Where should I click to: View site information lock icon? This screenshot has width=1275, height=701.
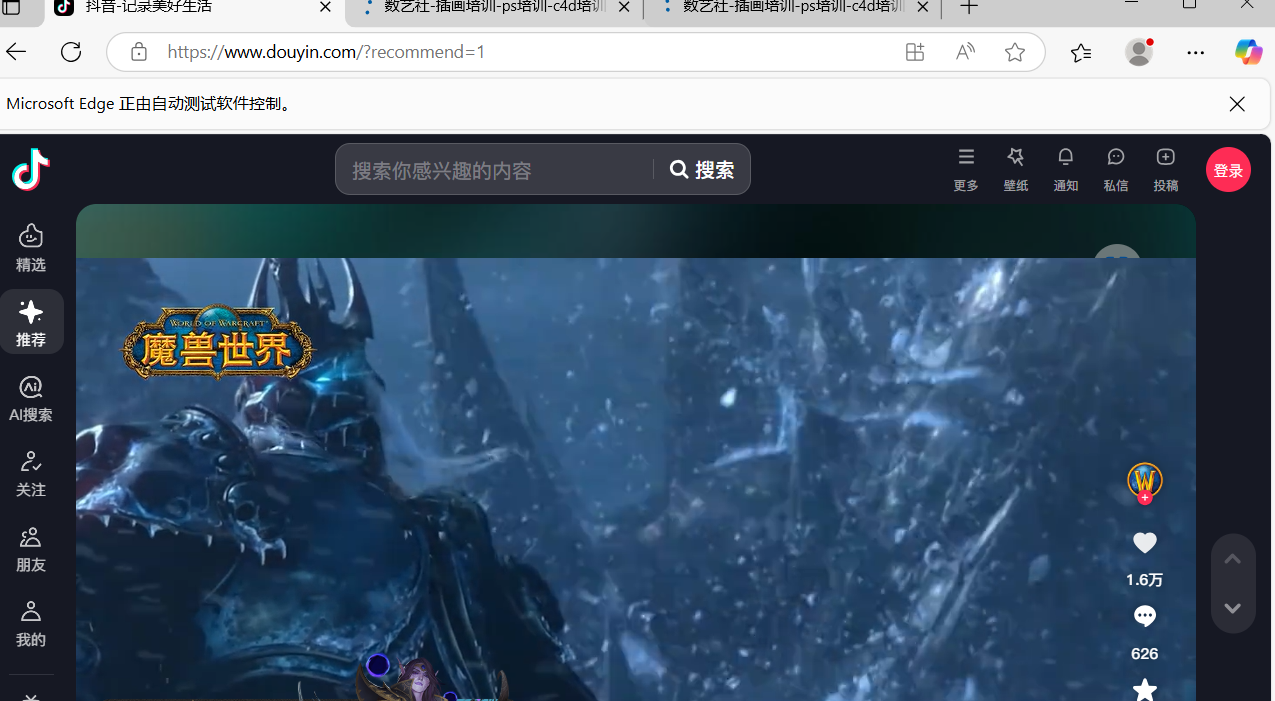(x=139, y=52)
